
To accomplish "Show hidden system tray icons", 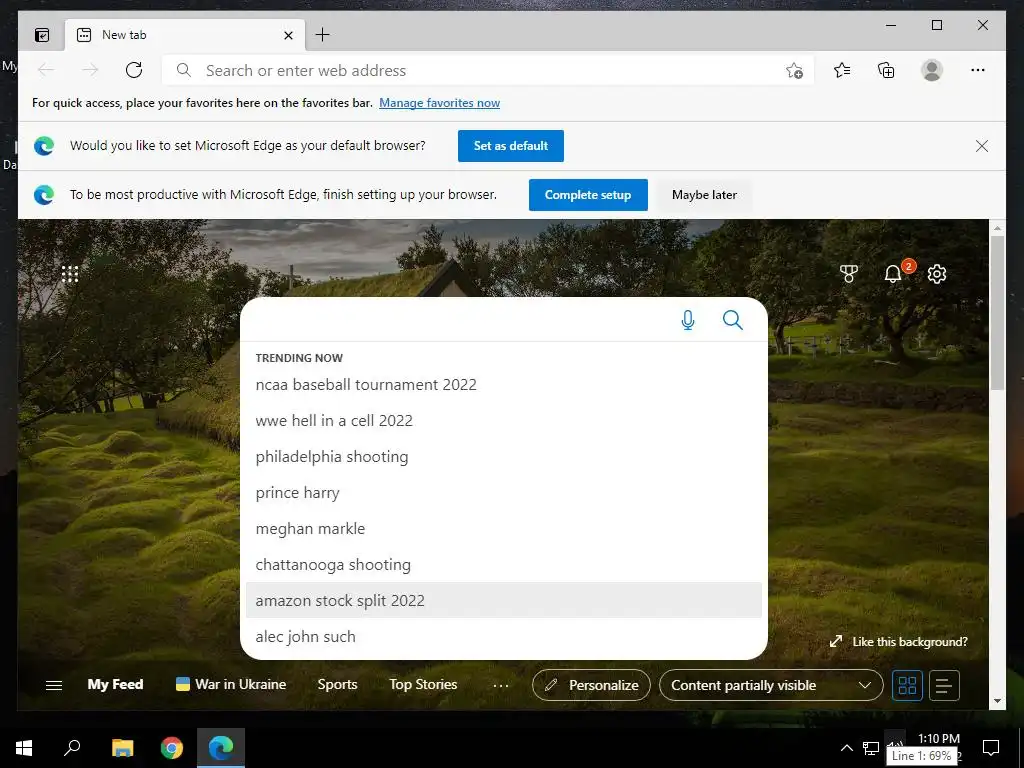I will [846, 748].
